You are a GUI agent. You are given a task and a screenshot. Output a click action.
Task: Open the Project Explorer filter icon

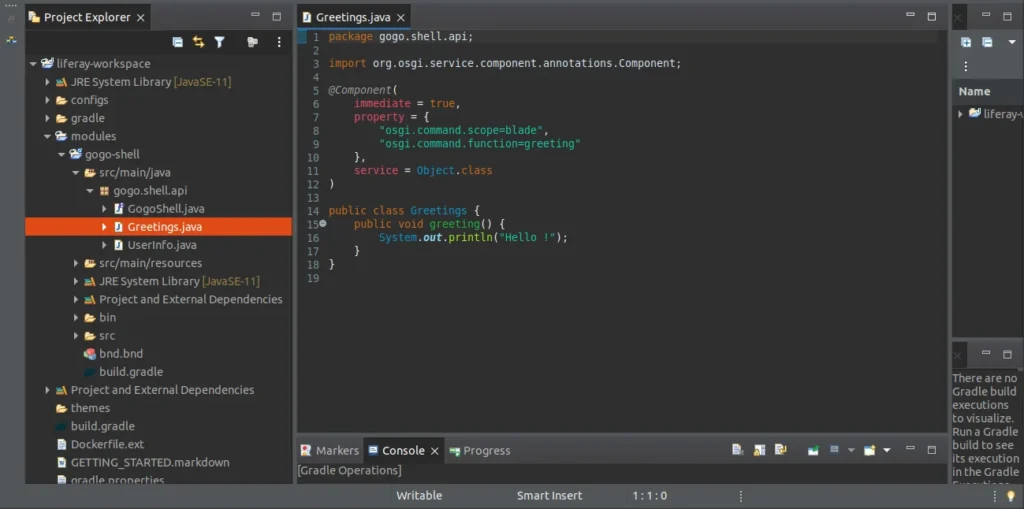(x=219, y=42)
